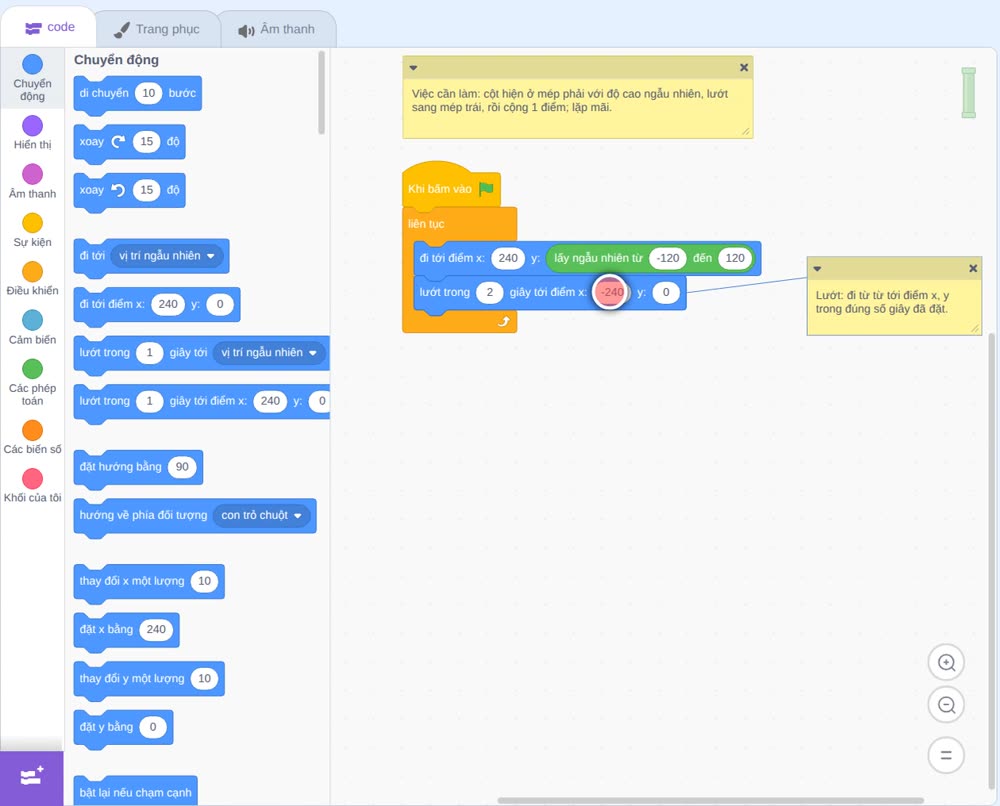
Task: Collapse the 'Việc cần làm' comment
Action: (413, 68)
